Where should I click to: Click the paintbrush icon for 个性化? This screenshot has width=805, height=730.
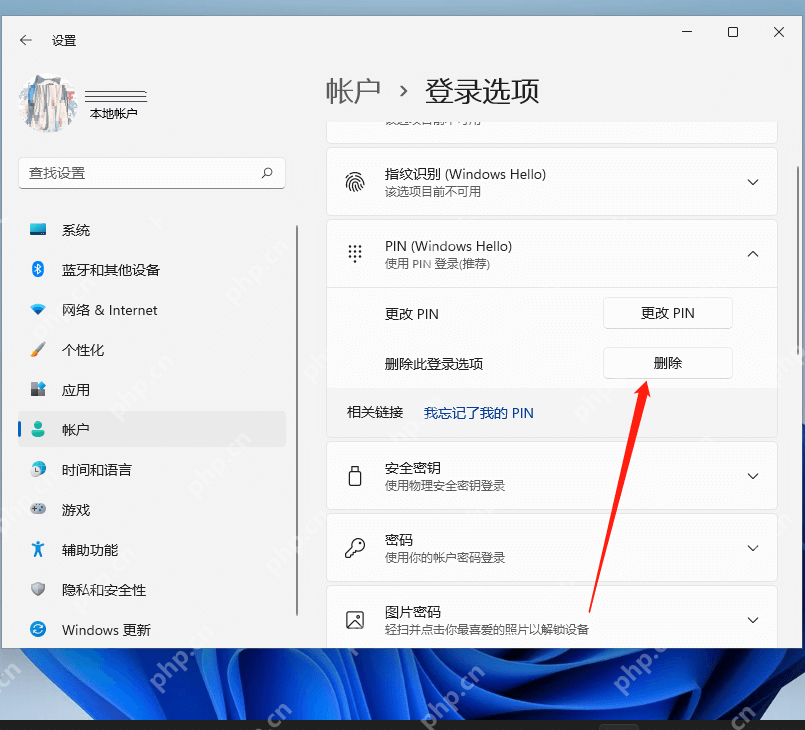[38, 350]
